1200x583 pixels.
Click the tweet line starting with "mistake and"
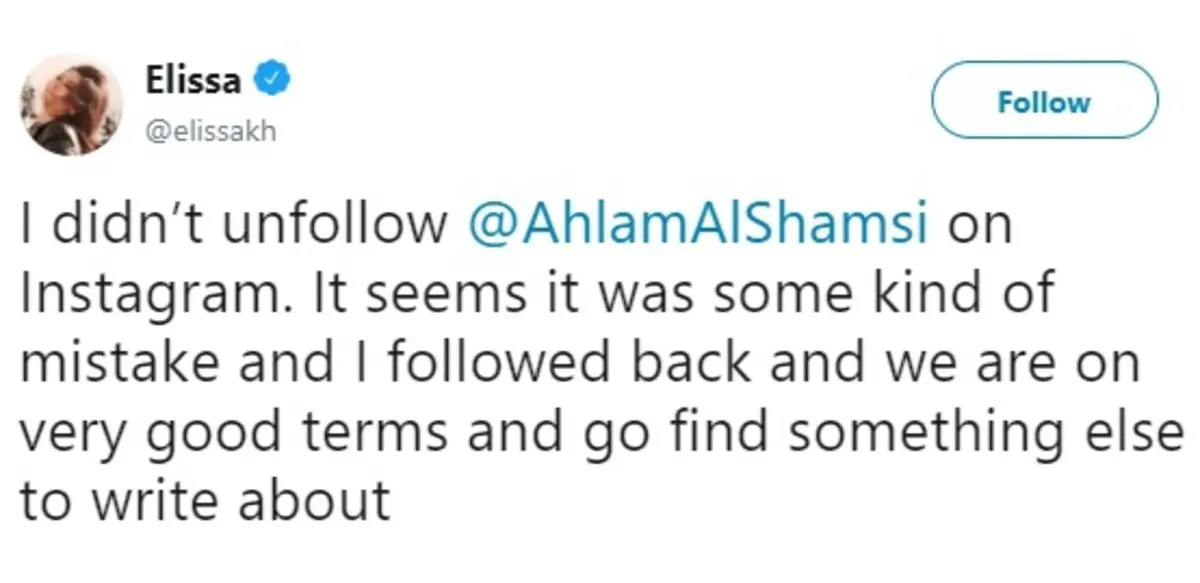[580, 365]
